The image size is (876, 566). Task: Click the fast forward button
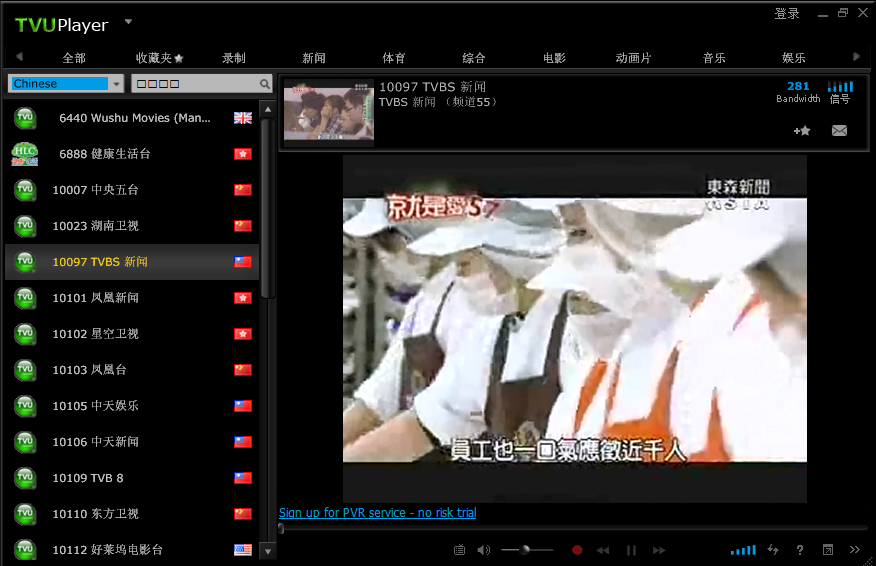(659, 550)
